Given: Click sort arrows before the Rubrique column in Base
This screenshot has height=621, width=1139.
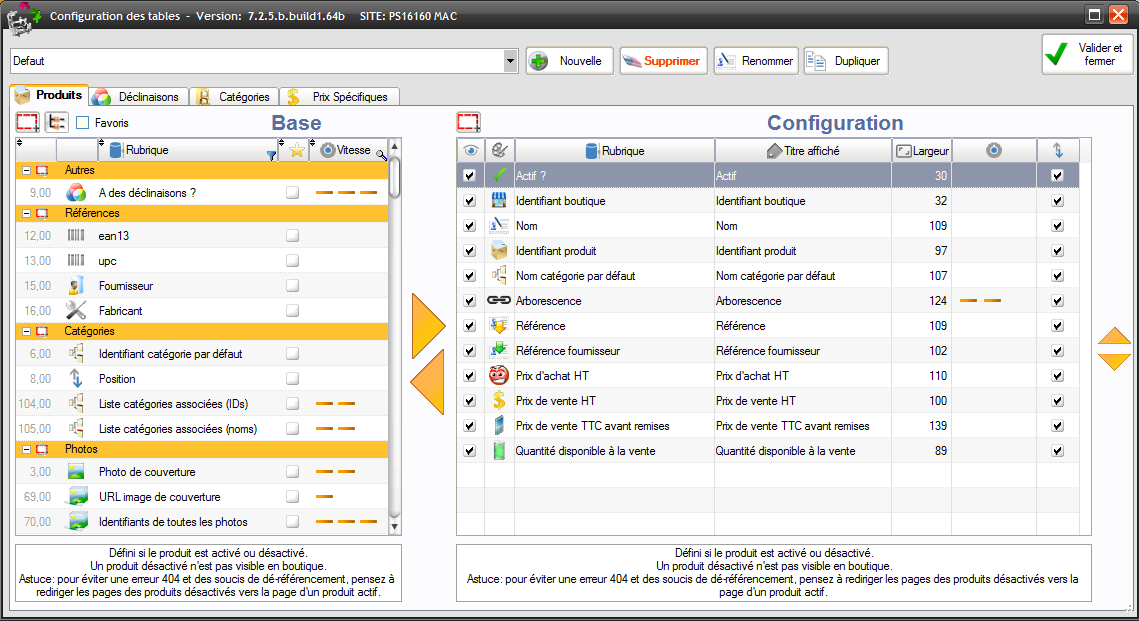Looking at the screenshot, I should pyautogui.click(x=101, y=142).
